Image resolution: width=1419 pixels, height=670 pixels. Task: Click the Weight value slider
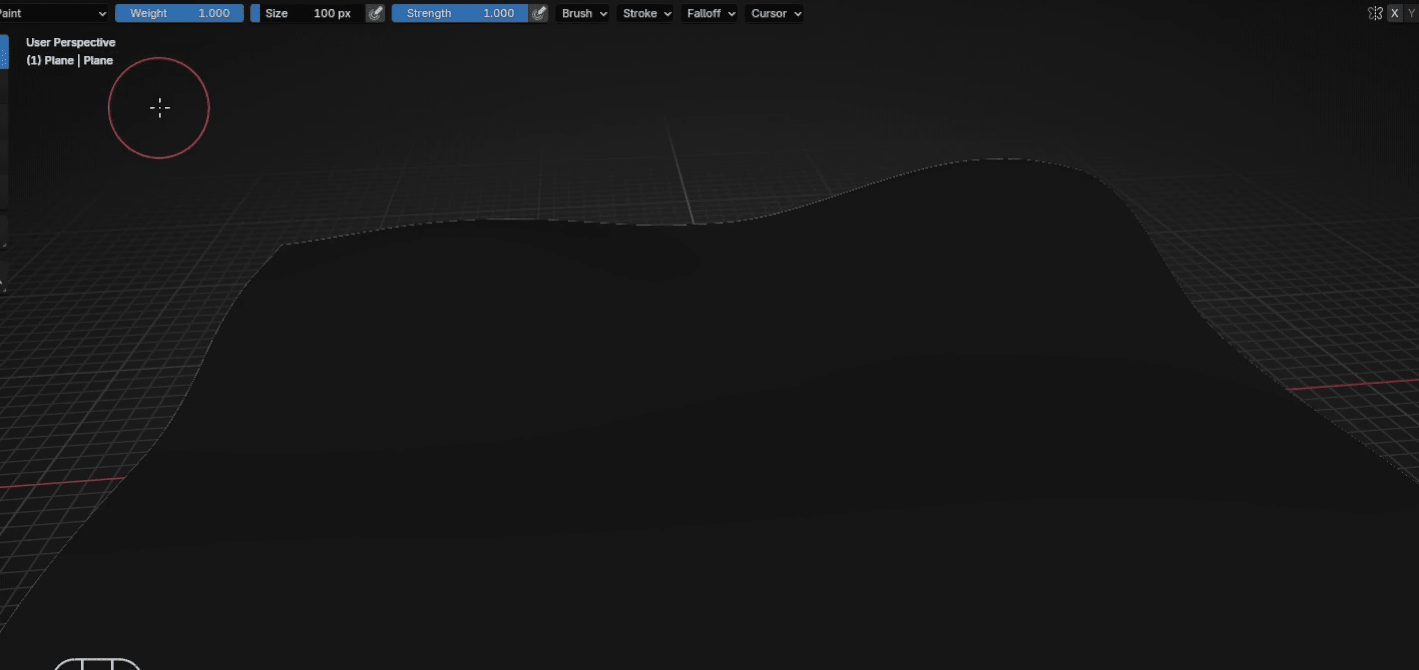pyautogui.click(x=179, y=13)
